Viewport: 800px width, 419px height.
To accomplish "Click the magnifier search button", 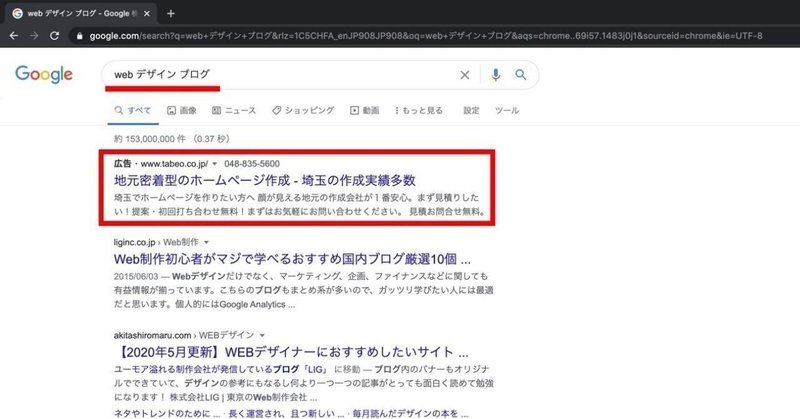I will point(520,75).
